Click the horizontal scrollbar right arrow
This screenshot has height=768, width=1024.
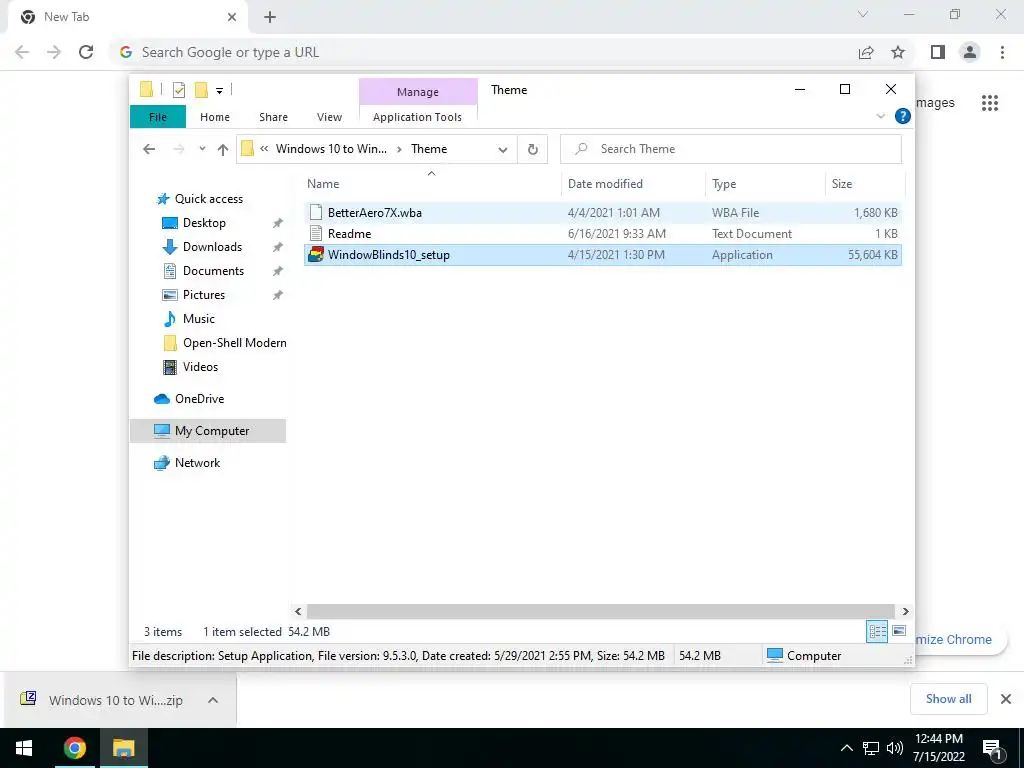905,611
